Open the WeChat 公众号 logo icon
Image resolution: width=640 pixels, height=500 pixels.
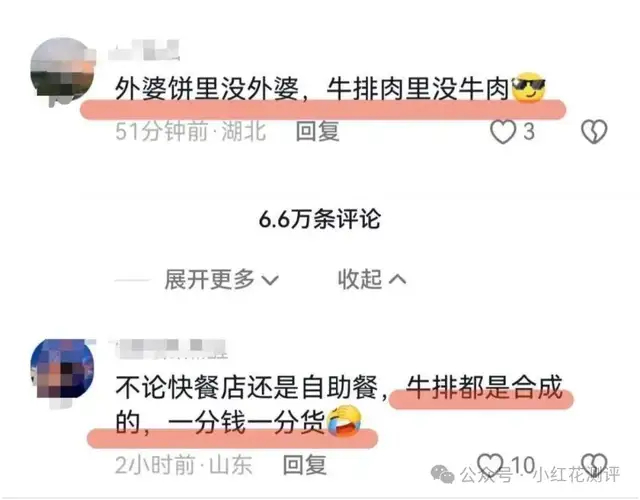coord(442,474)
